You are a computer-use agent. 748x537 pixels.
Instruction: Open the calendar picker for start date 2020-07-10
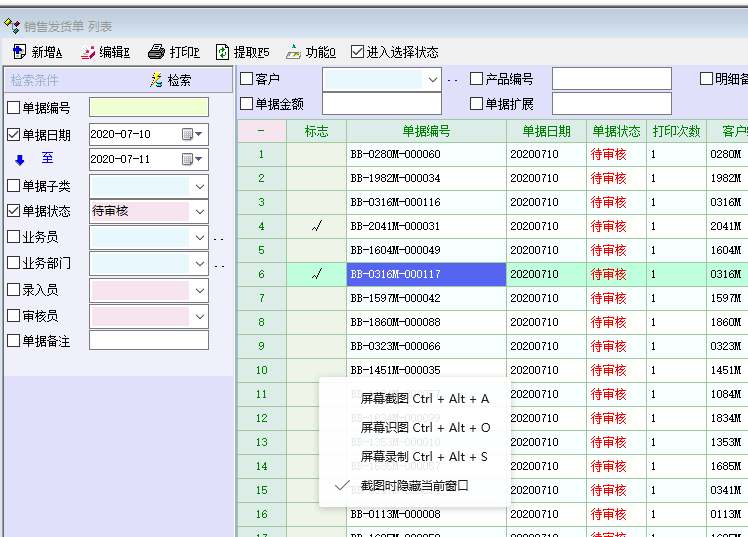tap(187, 134)
